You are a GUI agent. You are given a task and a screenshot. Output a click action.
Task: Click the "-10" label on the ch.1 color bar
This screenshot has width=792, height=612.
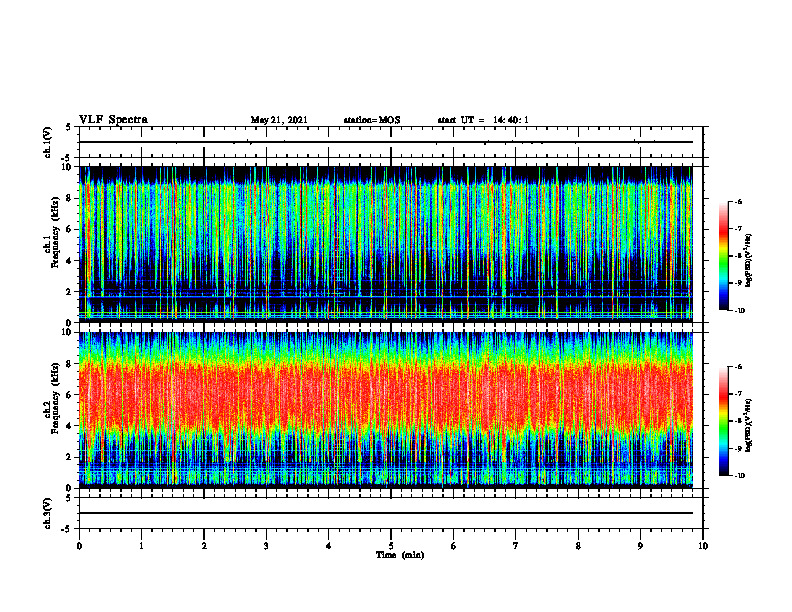pyautogui.click(x=740, y=311)
